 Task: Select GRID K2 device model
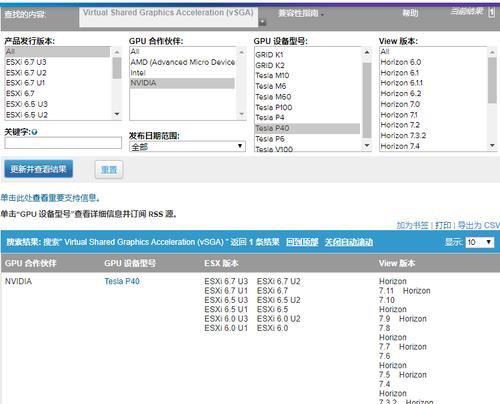pyautogui.click(x=307, y=65)
